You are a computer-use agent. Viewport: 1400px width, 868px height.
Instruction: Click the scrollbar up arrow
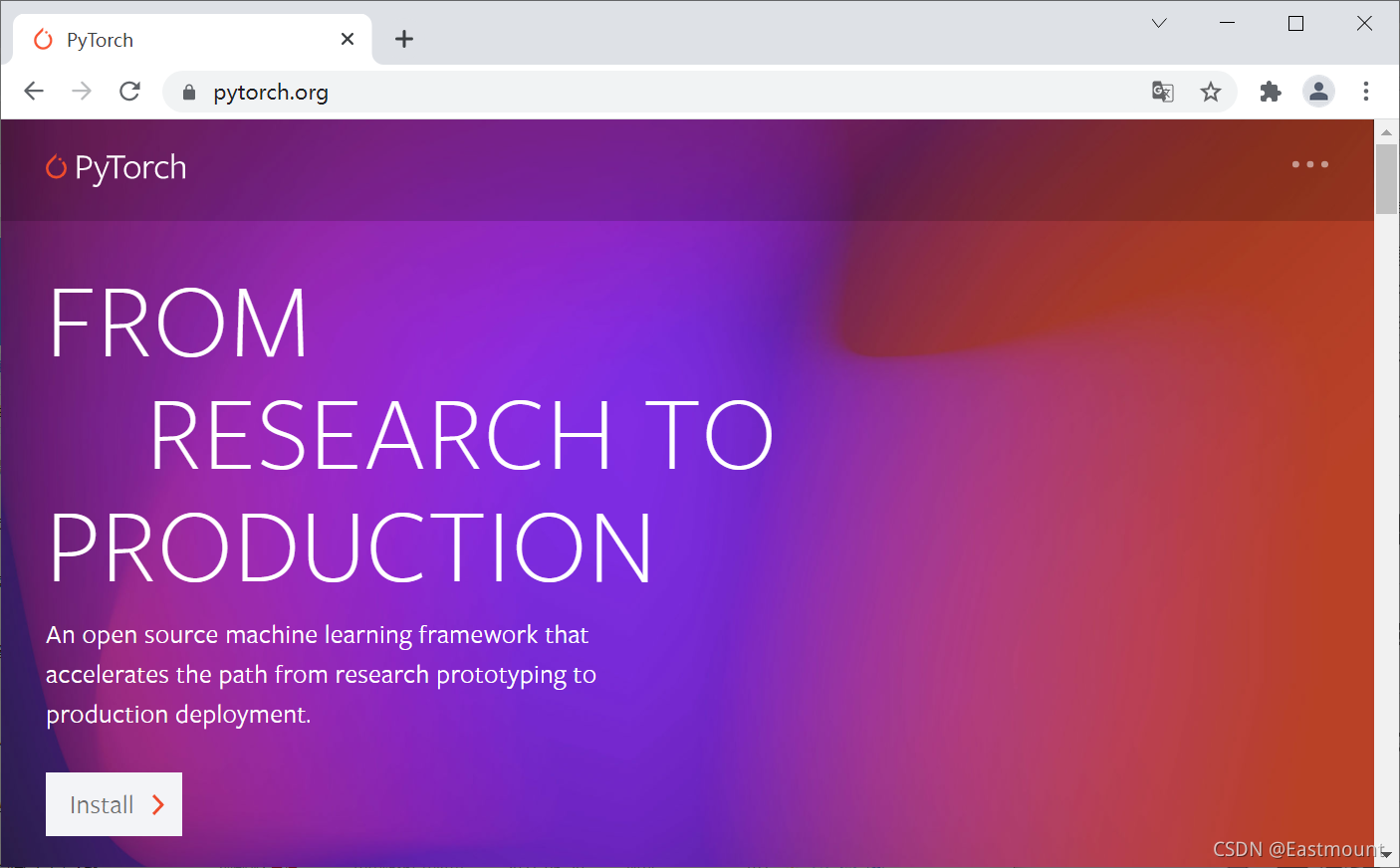point(1386,132)
